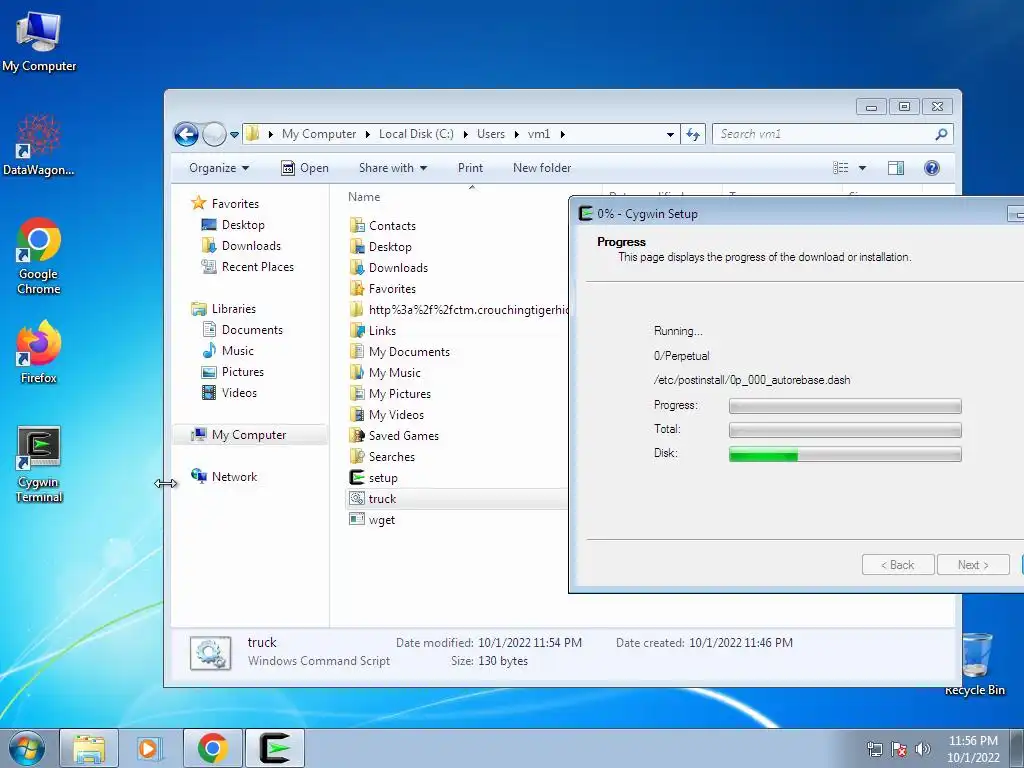
Task: Open the Organize menu
Action: click(219, 168)
